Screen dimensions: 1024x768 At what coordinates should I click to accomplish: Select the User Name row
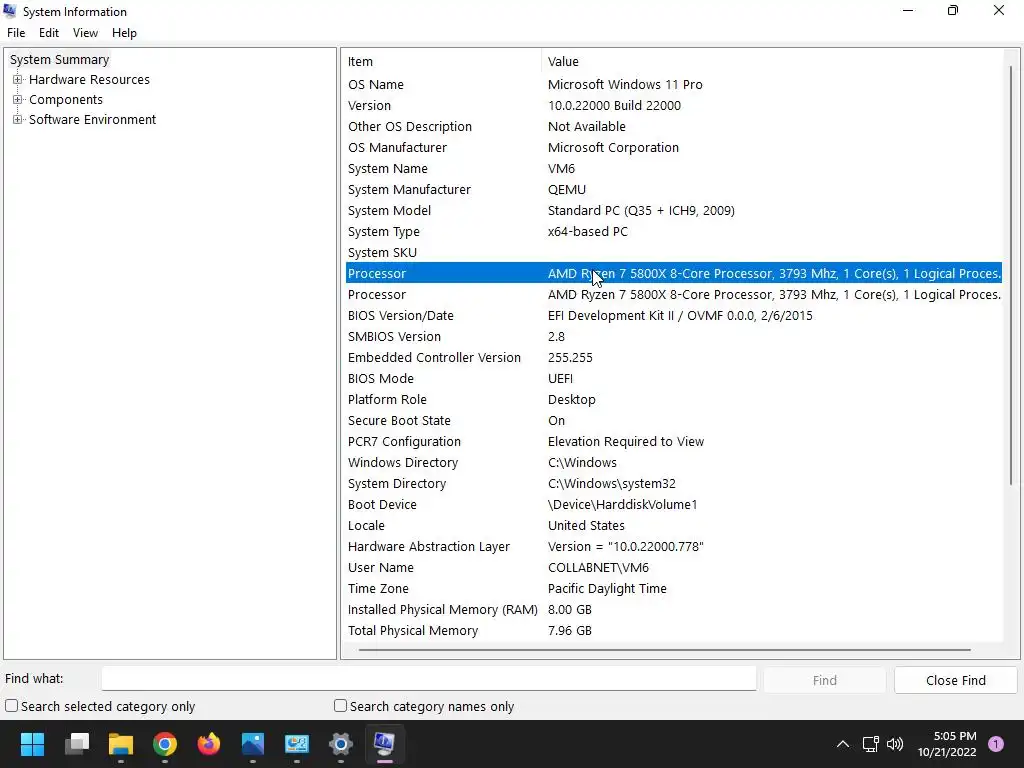click(x=674, y=568)
